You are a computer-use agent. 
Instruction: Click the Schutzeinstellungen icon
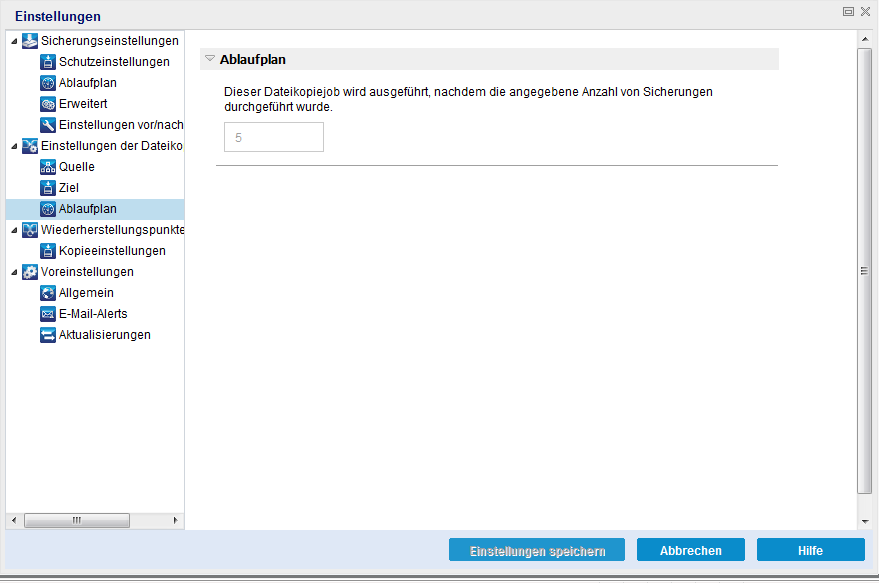click(x=48, y=62)
